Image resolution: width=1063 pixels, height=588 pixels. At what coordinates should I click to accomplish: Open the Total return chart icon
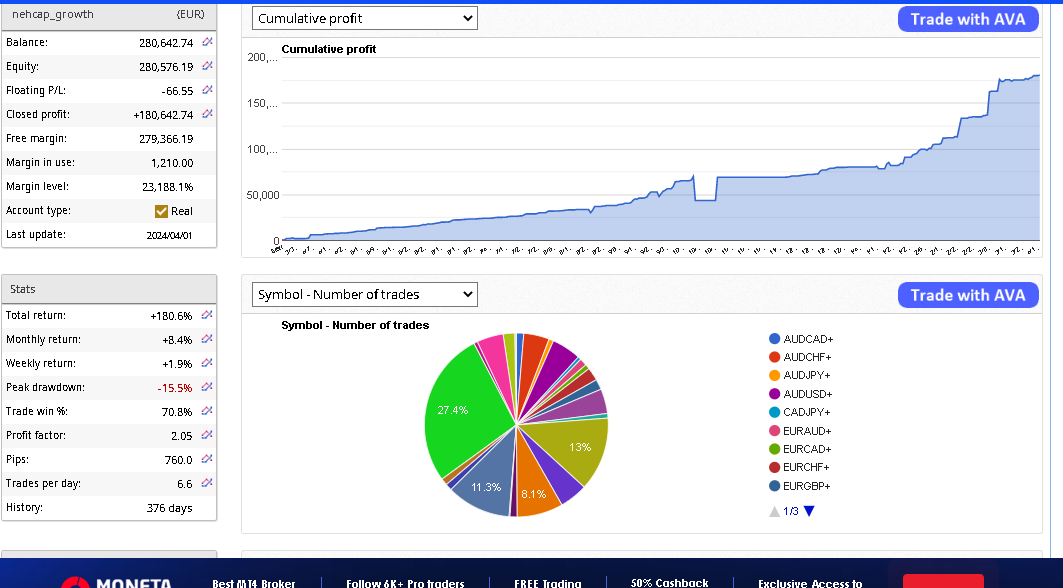(207, 315)
